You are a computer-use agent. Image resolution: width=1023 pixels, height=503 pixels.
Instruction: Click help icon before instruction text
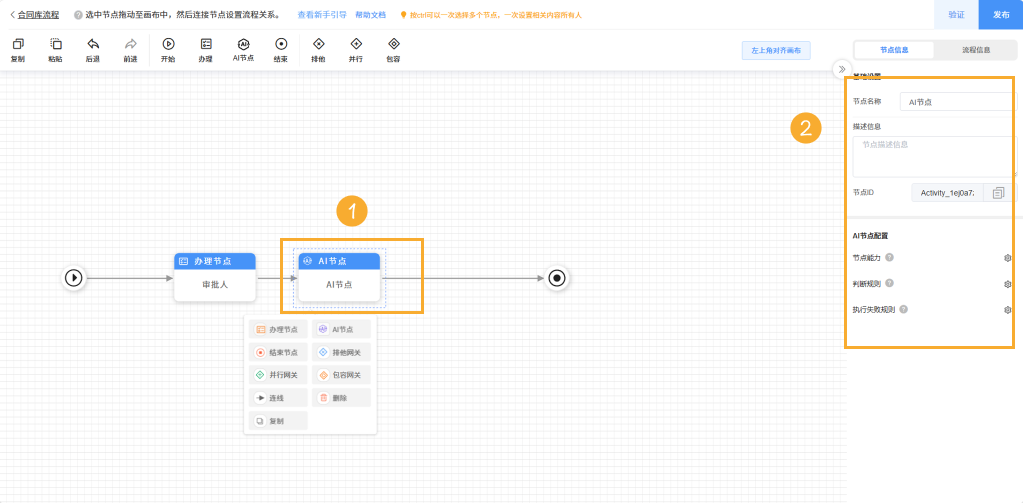tap(78, 14)
